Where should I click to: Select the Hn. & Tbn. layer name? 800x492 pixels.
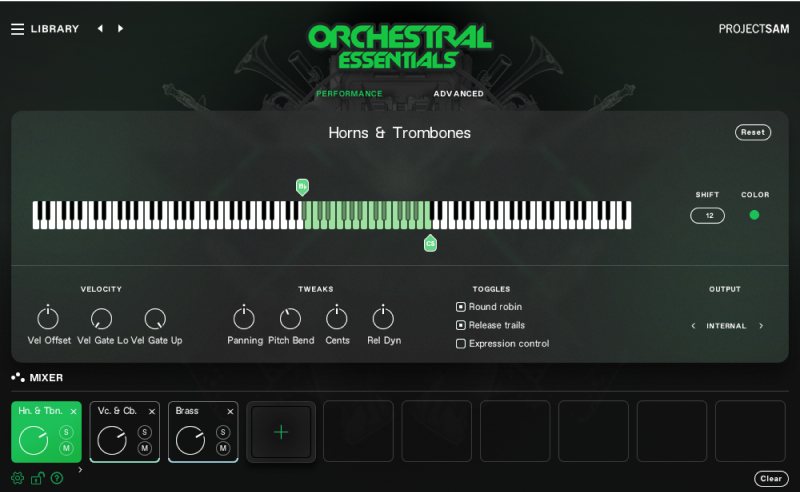(40, 411)
